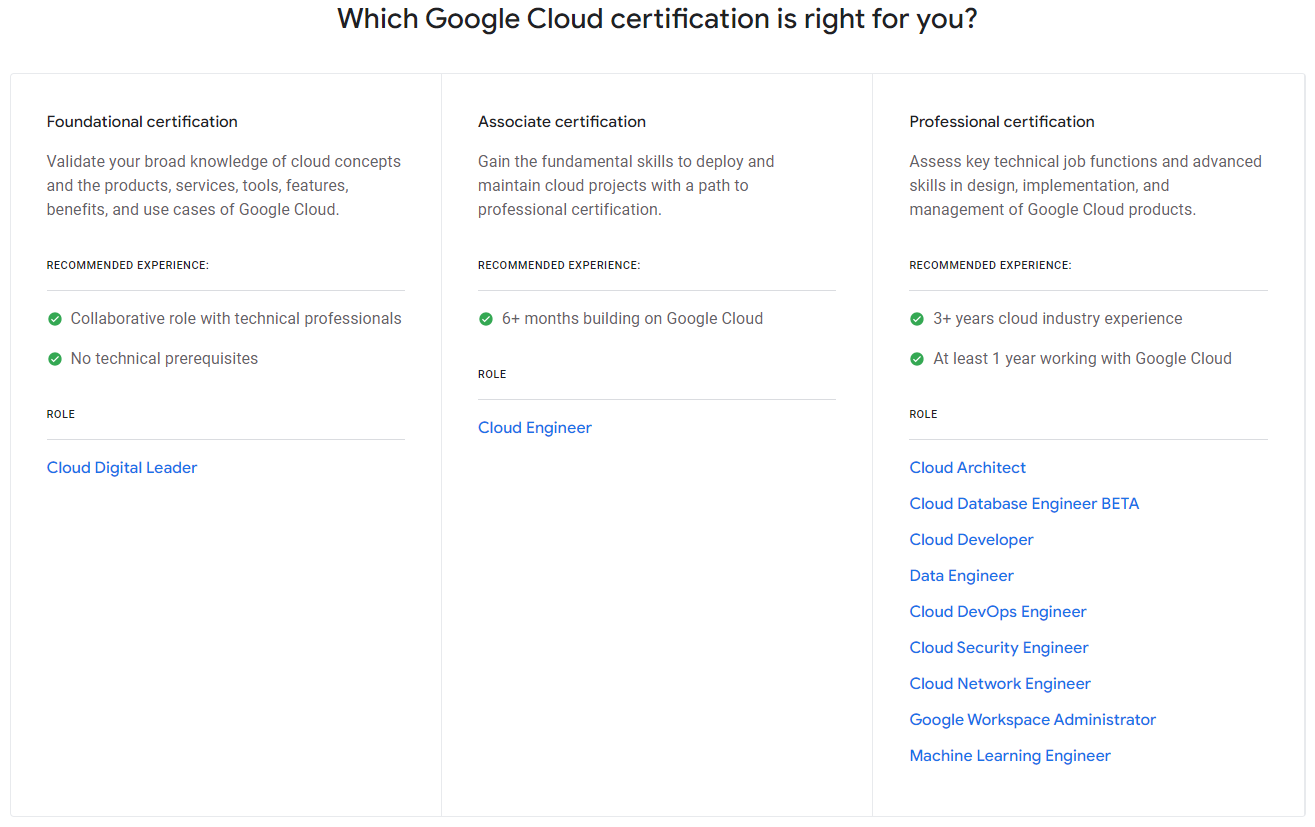This screenshot has height=827, width=1315.
Task: Open the Cloud DevOps Engineer link
Action: point(998,611)
